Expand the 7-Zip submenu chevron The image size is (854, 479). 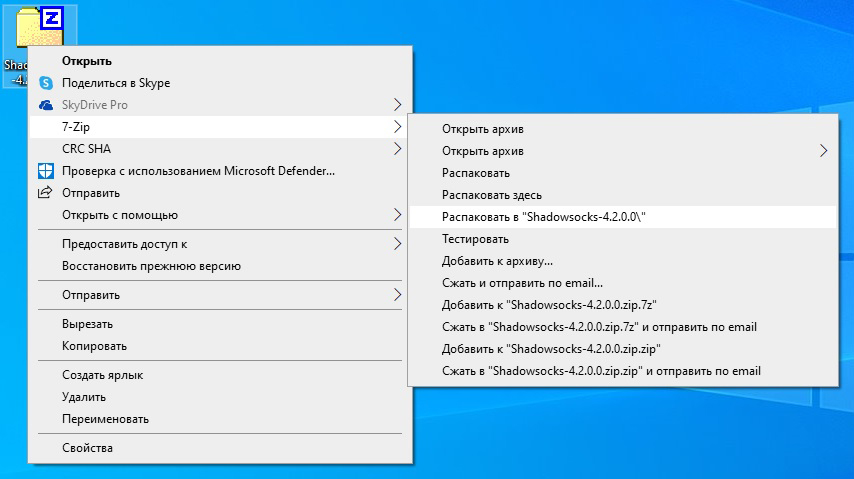pos(398,126)
